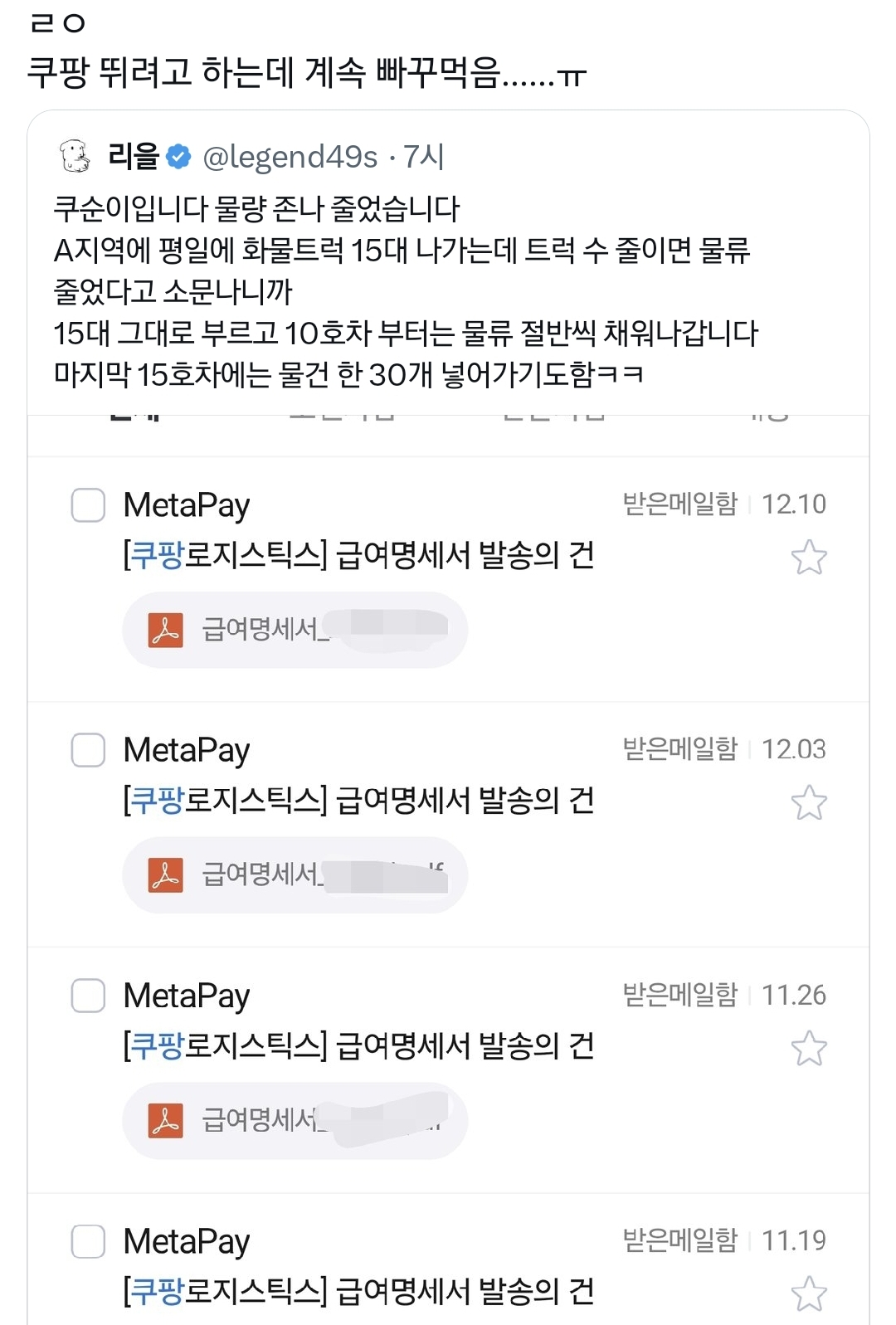The height and width of the screenshot is (1325, 896).
Task: Click PDF icon in 12.03 attachment
Action: click(166, 874)
